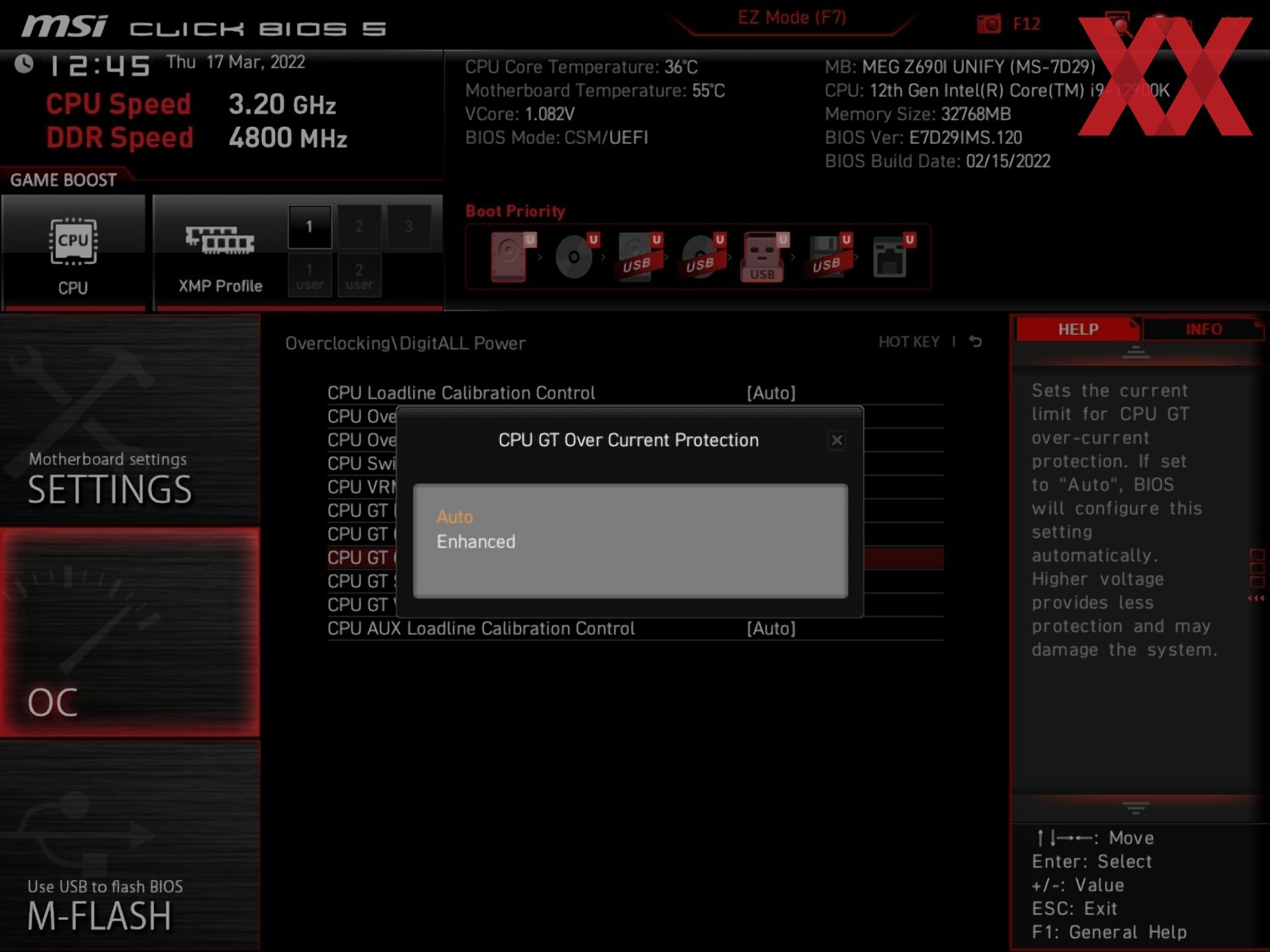Select XMP profile 2
The image size is (1270, 952).
[359, 227]
